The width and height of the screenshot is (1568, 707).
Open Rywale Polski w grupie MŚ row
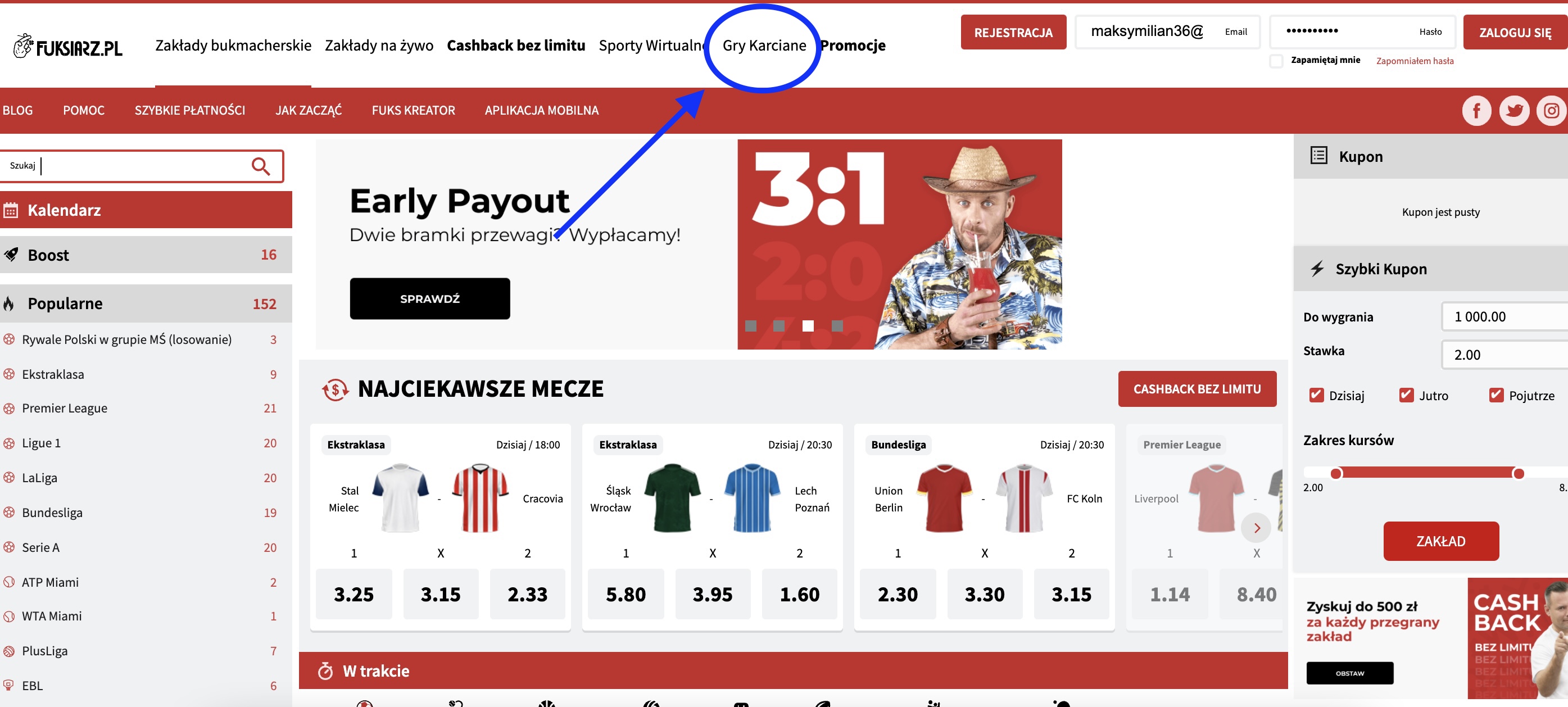[146, 339]
